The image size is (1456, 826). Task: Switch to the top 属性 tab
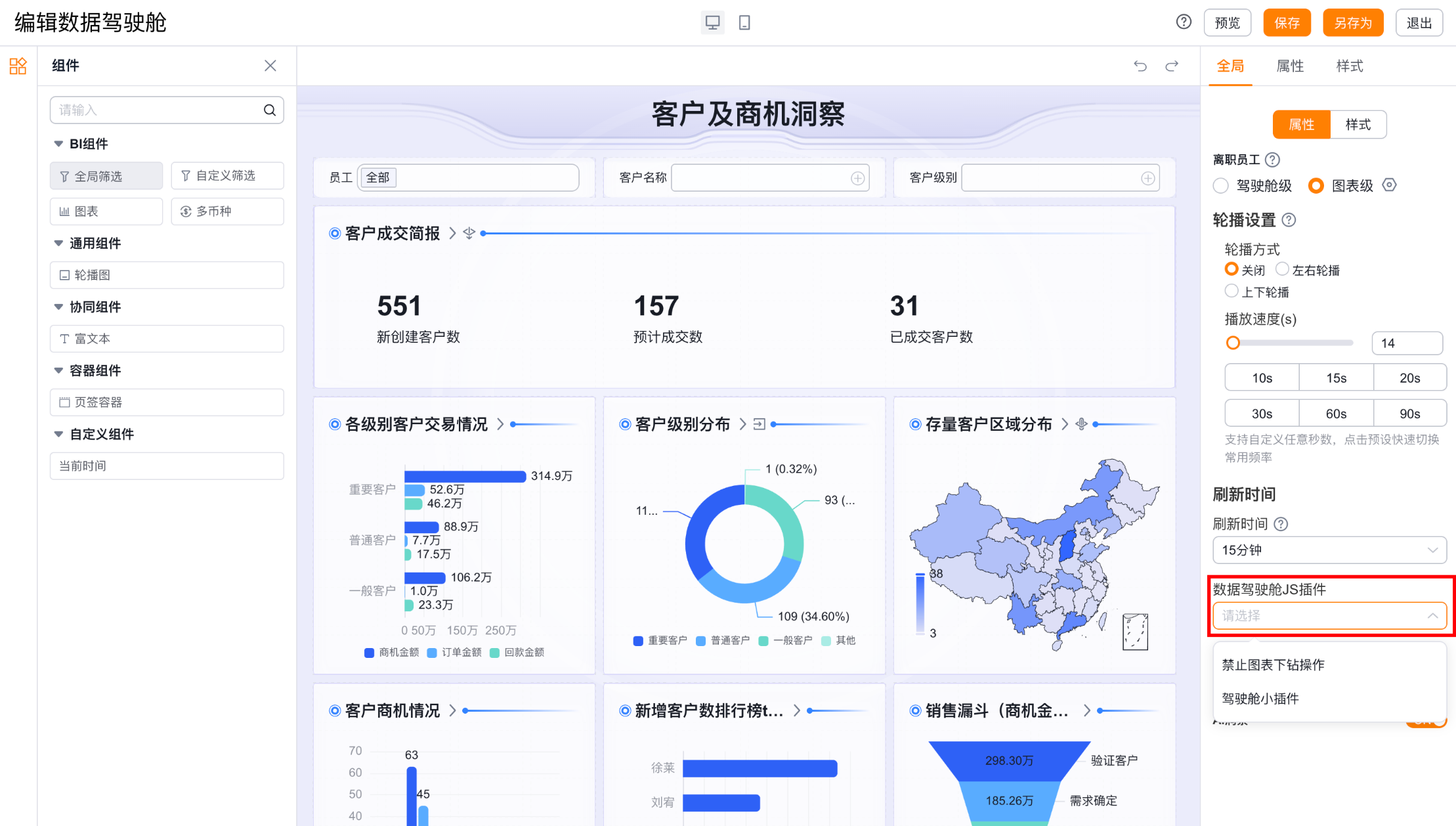point(1290,66)
